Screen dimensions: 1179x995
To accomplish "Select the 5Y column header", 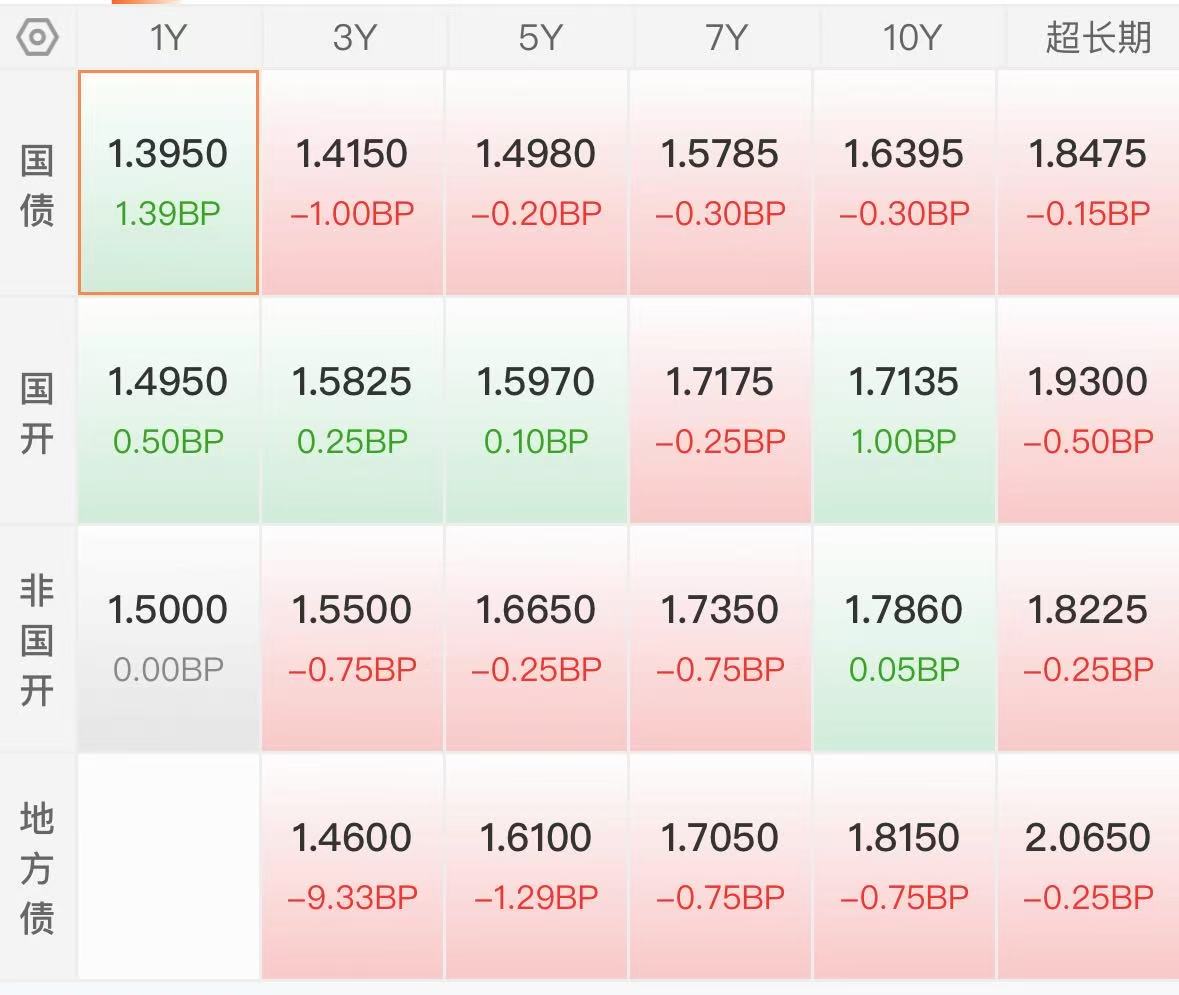I will (x=539, y=38).
